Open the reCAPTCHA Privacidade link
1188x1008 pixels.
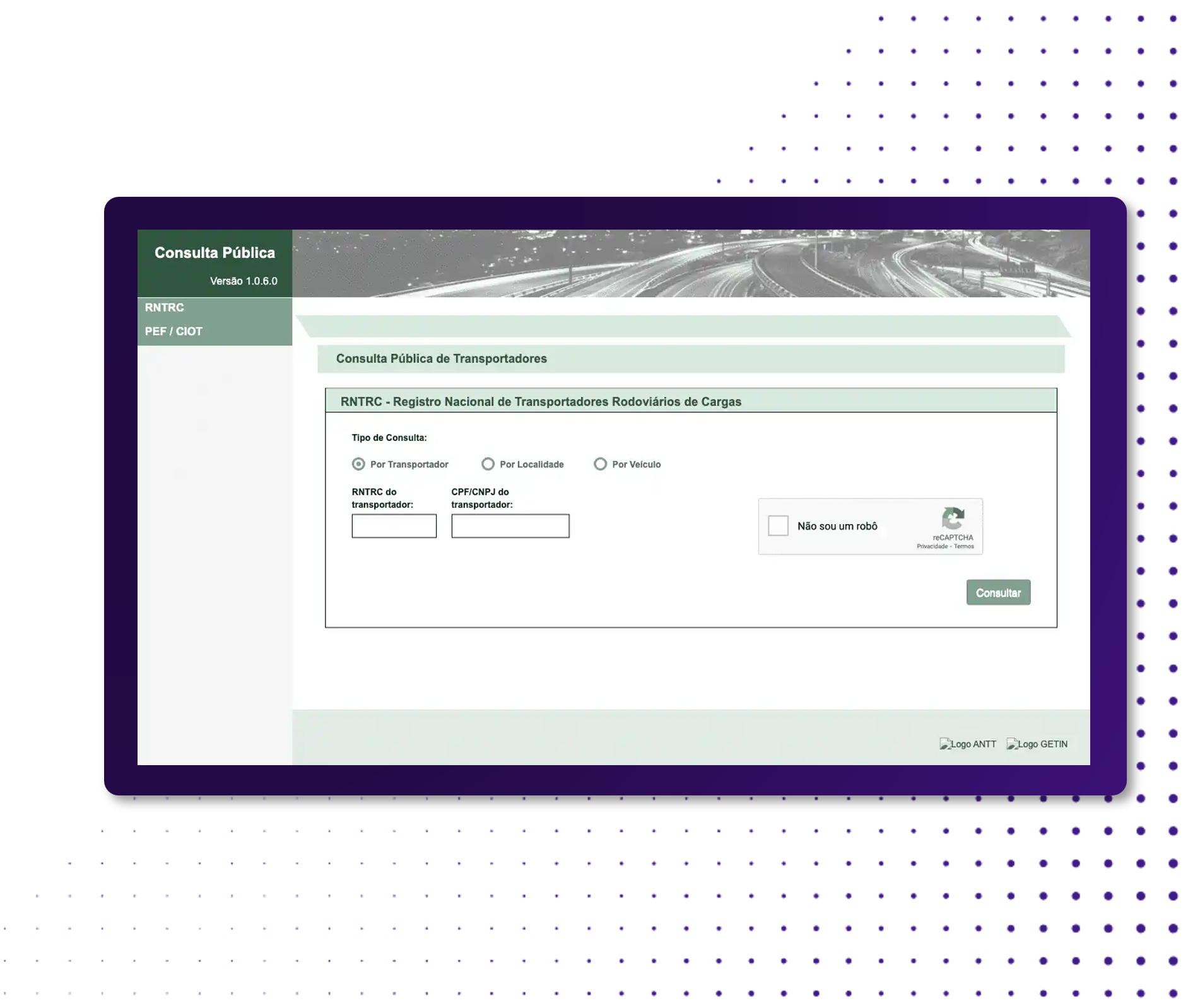(x=932, y=547)
